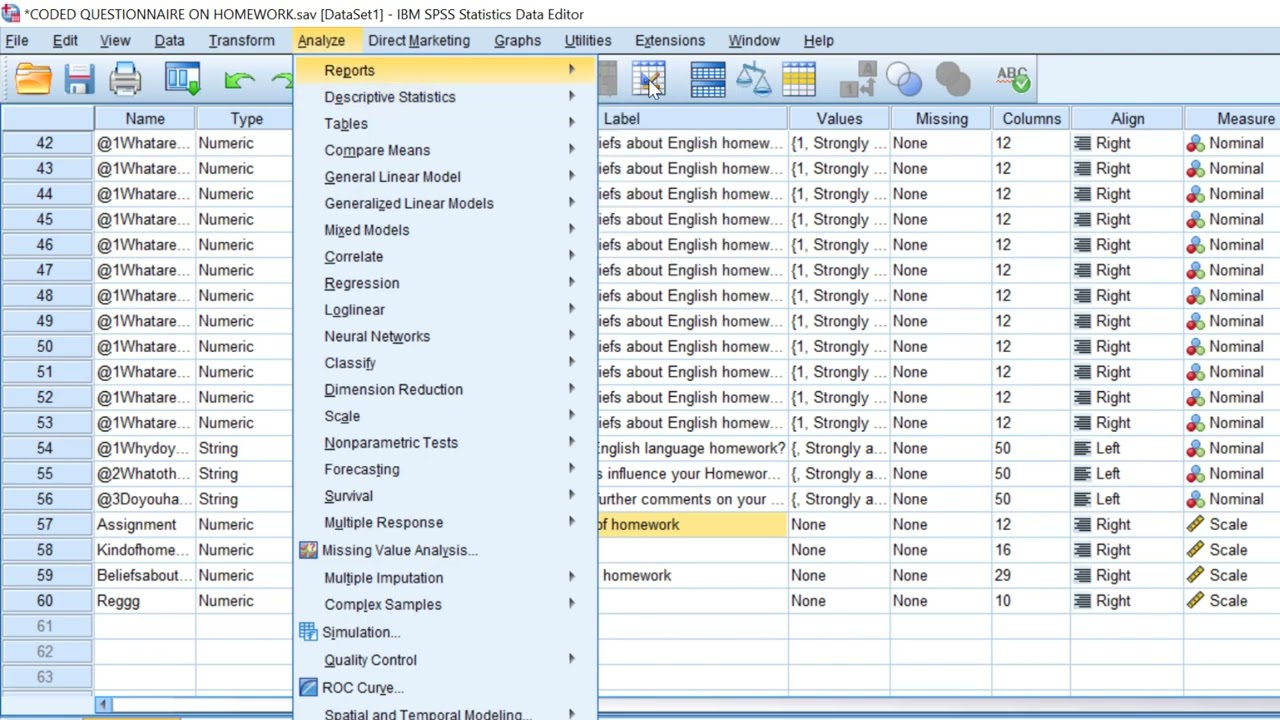Expand the Tables submenu arrow
1280x720 pixels.
(572, 123)
